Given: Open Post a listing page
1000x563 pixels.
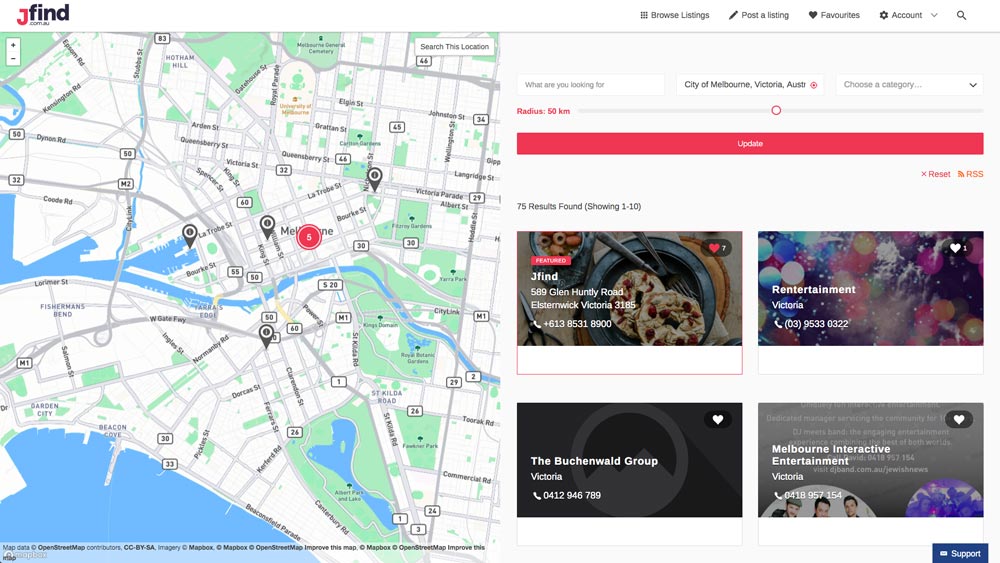Looking at the screenshot, I should [759, 15].
